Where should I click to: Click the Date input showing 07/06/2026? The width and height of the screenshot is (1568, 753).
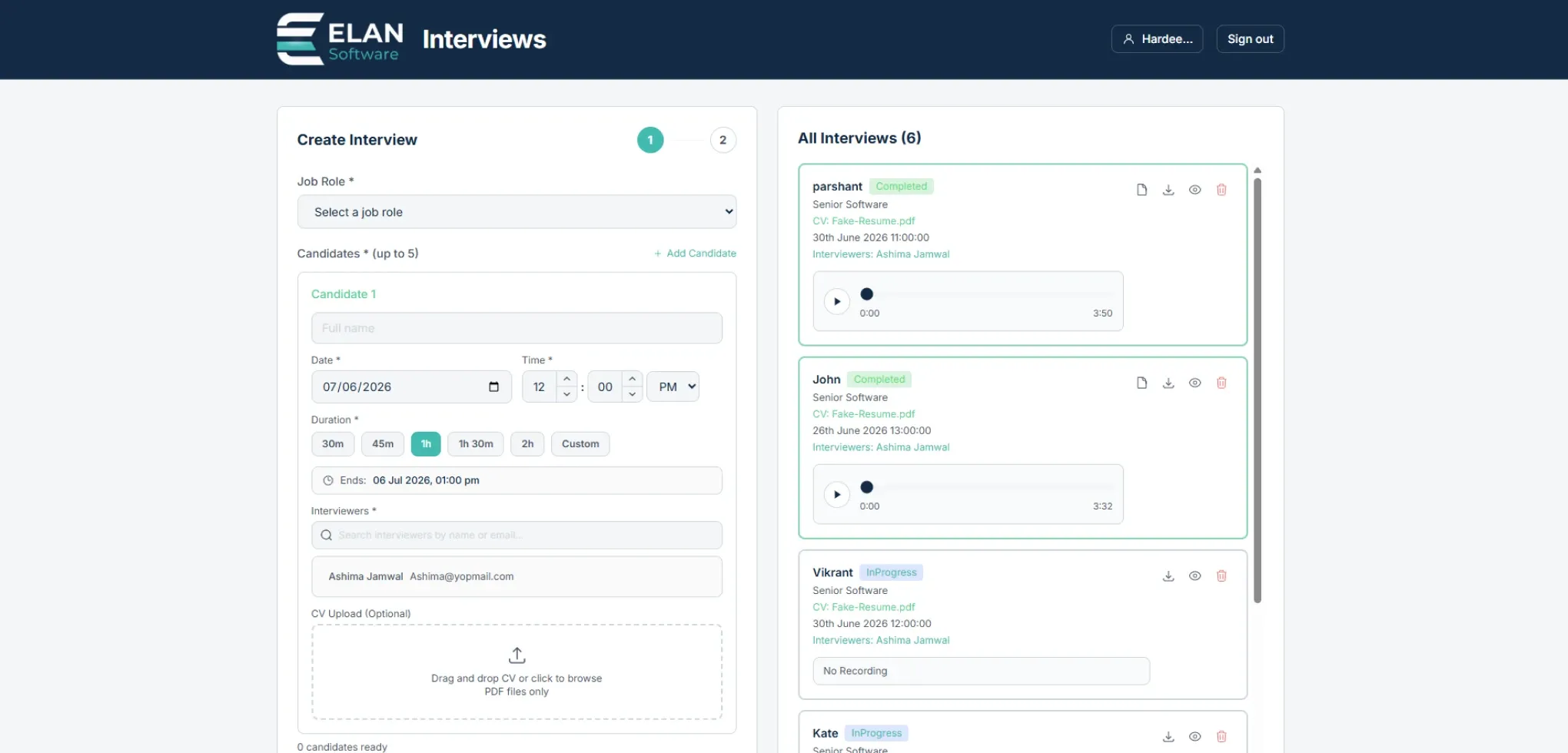coord(411,386)
